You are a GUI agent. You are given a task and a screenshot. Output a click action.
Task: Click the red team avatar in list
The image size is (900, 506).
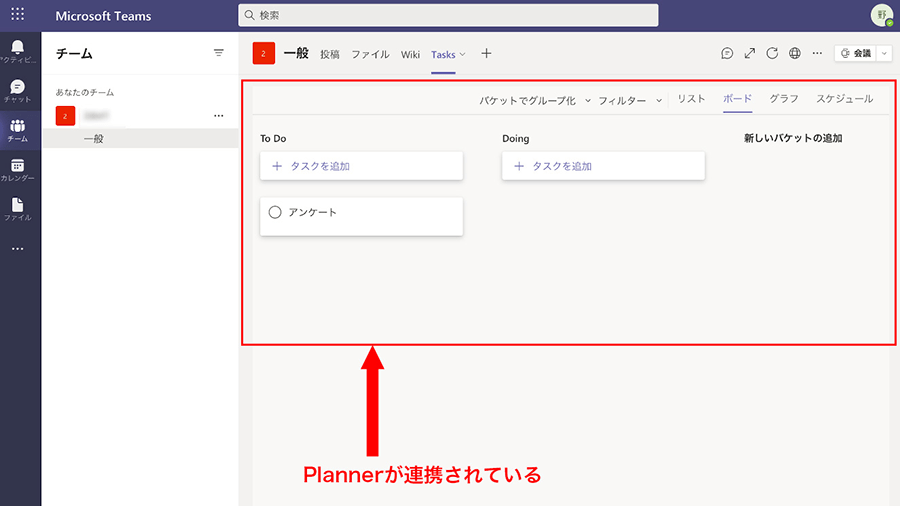pos(65,116)
